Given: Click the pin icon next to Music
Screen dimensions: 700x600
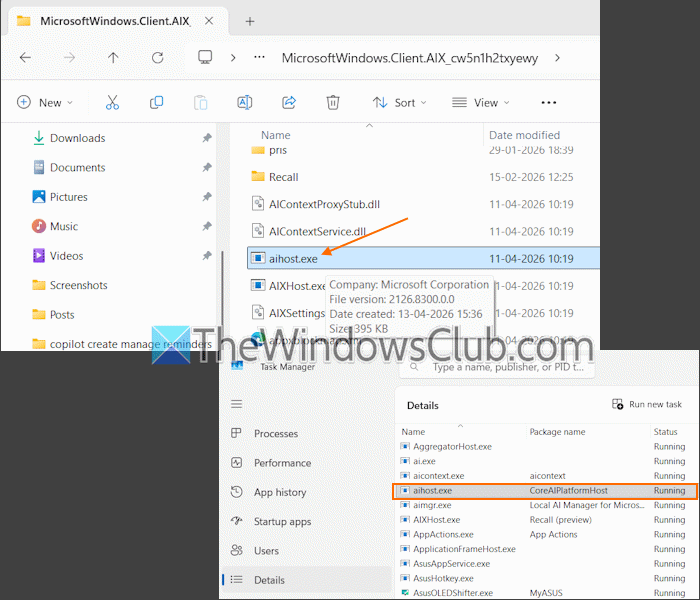Looking at the screenshot, I should [x=207, y=226].
